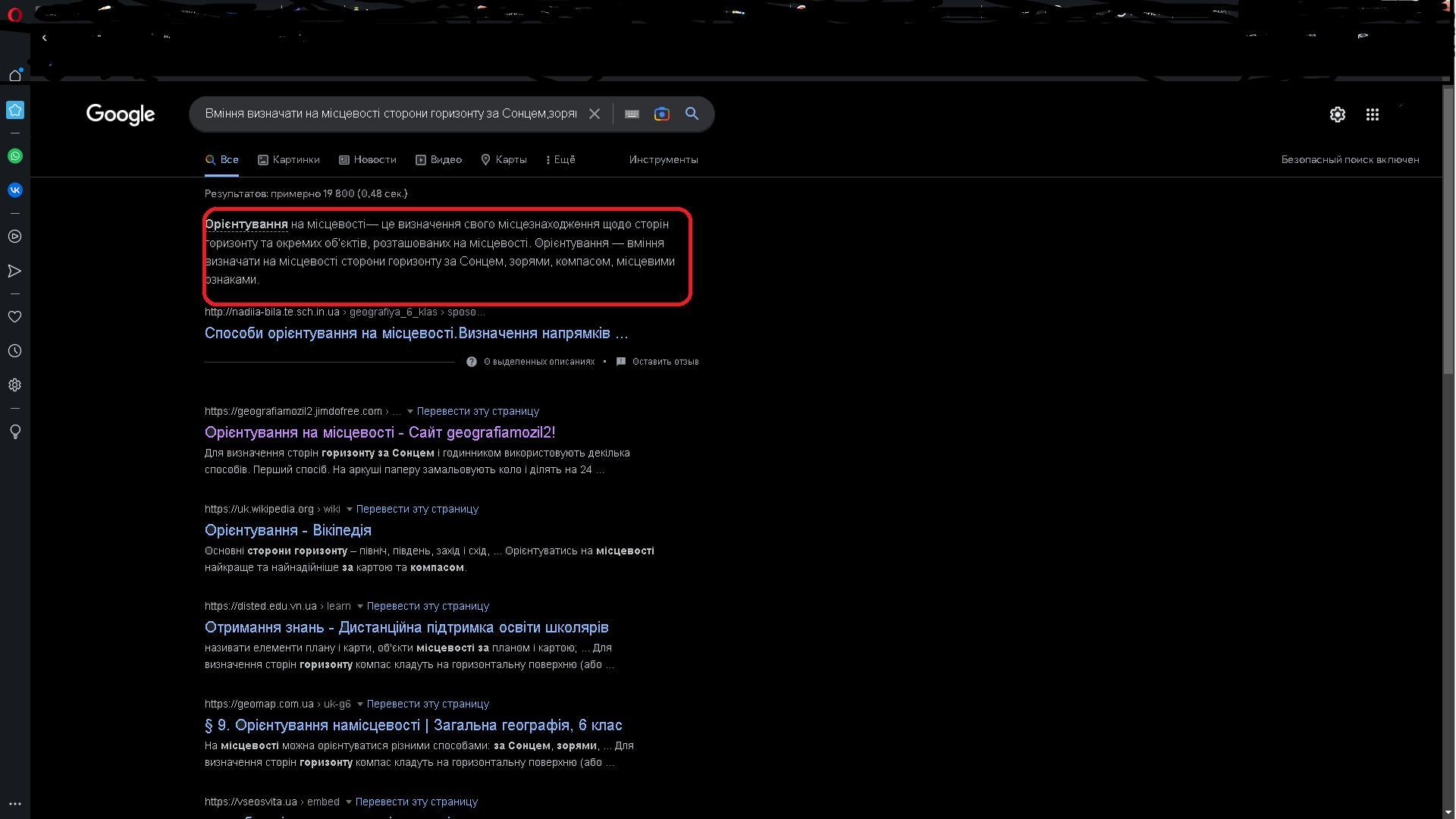The width and height of the screenshot is (1456, 819).
Task: Open Google apps grid menu
Action: 1372,115
